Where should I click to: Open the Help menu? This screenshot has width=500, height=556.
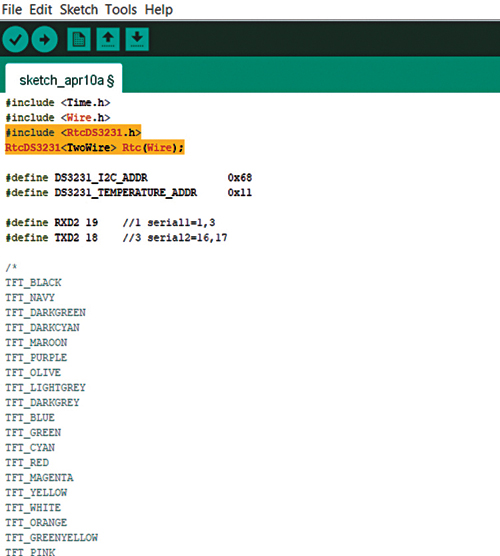click(x=159, y=10)
